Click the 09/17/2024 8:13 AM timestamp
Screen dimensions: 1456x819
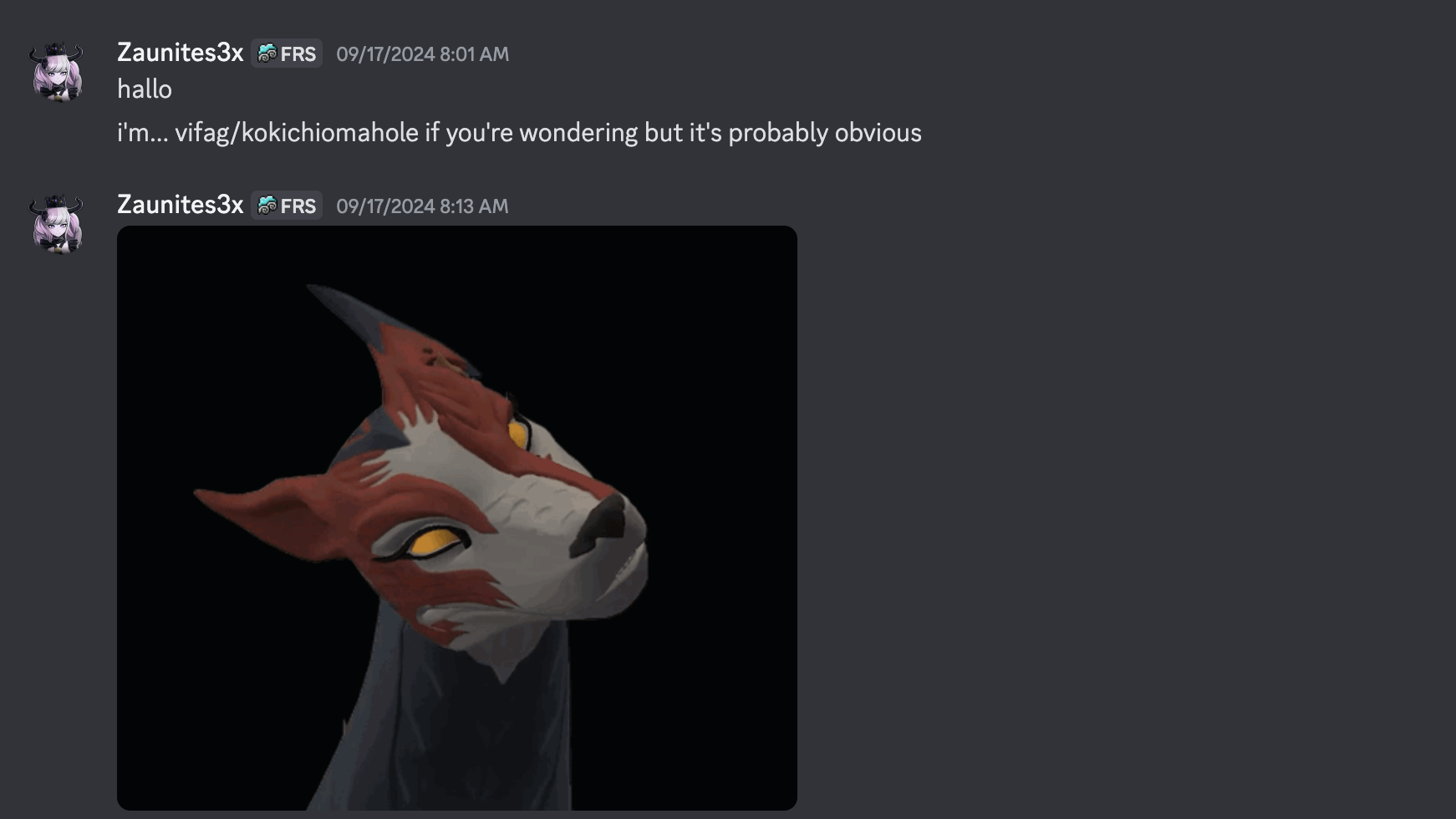tap(422, 206)
